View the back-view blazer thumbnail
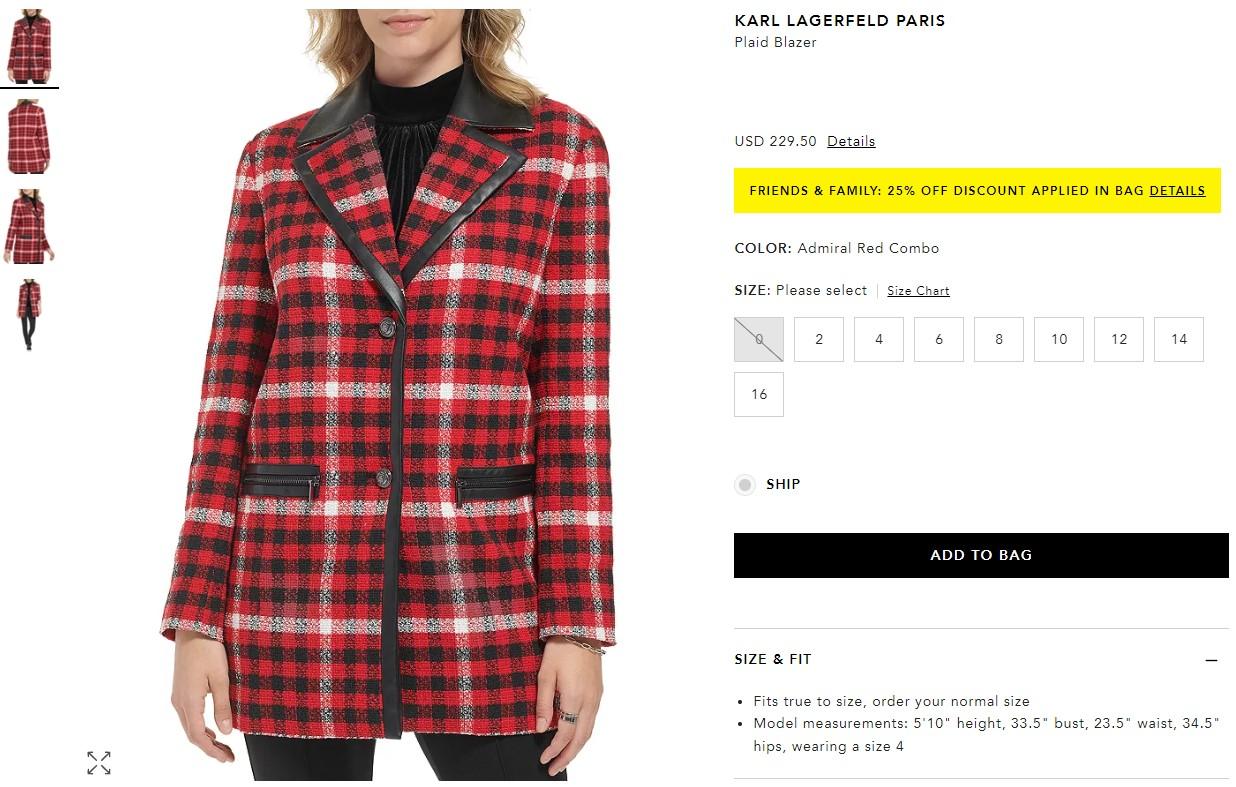Screen dimensions: 1236x787 [29, 137]
